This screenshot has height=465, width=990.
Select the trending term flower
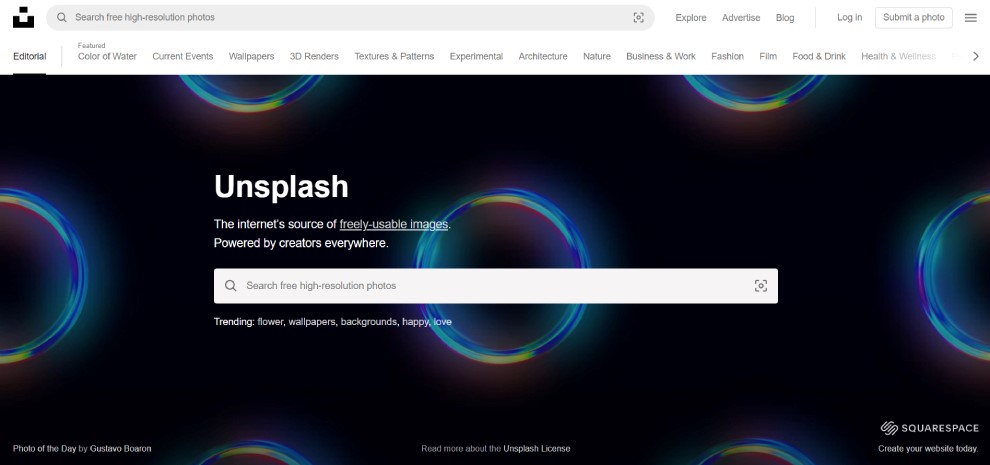click(270, 322)
